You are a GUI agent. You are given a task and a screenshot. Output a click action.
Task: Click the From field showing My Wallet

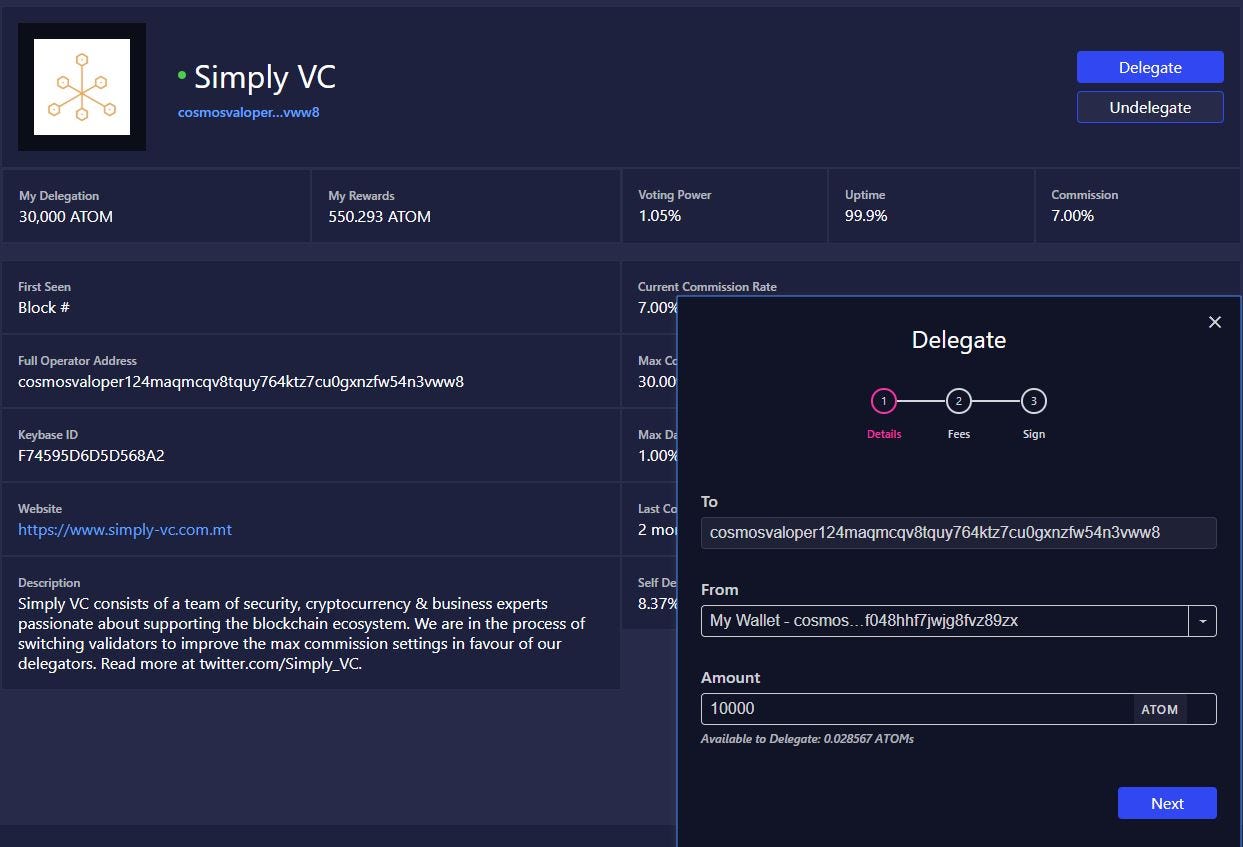pos(944,620)
